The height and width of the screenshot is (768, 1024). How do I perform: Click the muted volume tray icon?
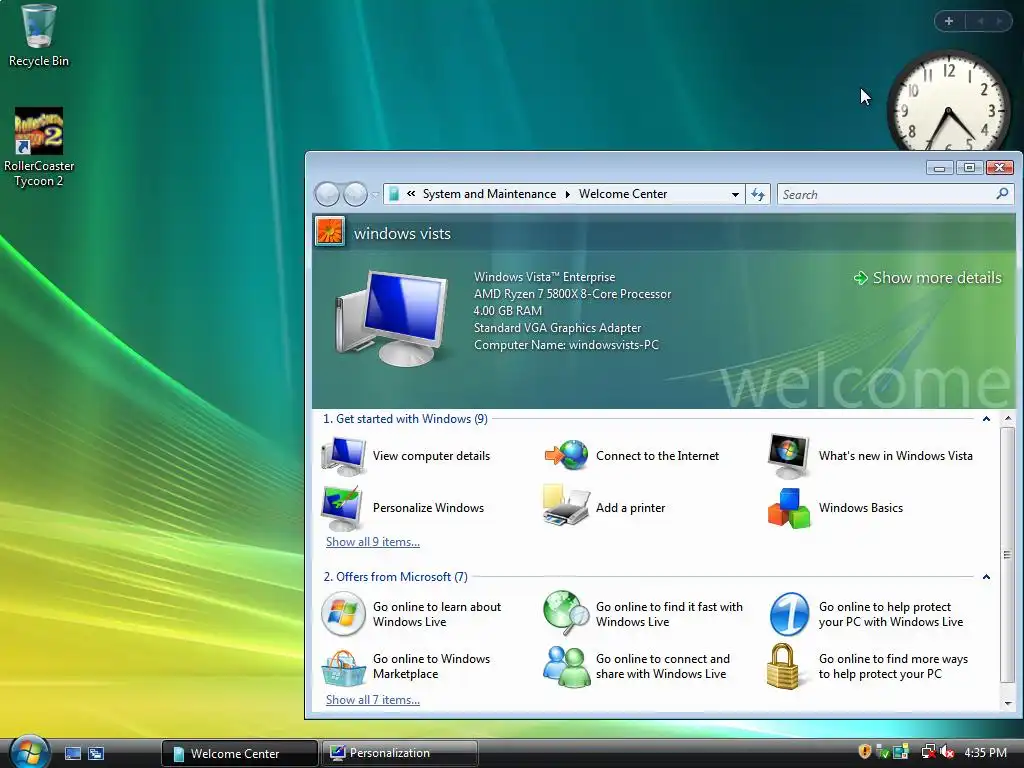coord(947,752)
